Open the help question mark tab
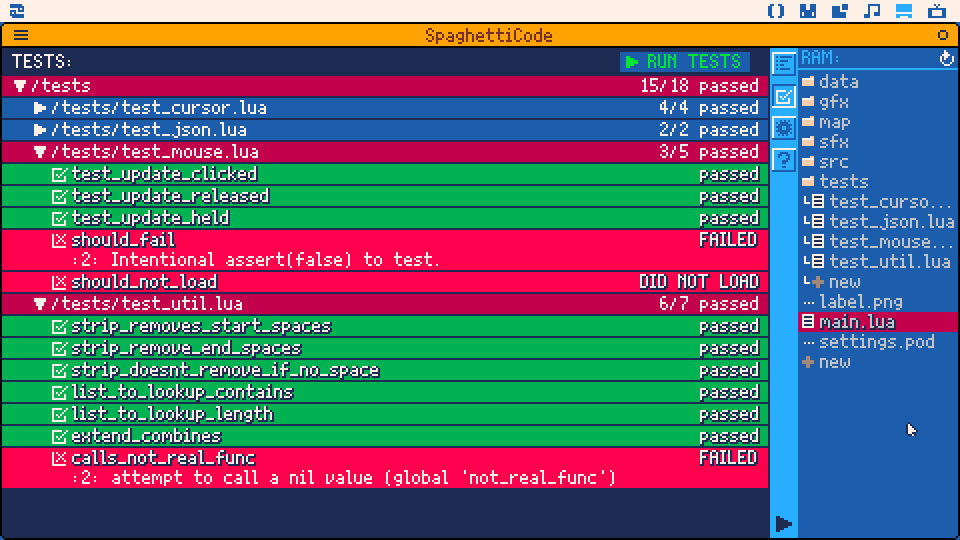Image resolution: width=960 pixels, height=540 pixels. click(x=784, y=159)
